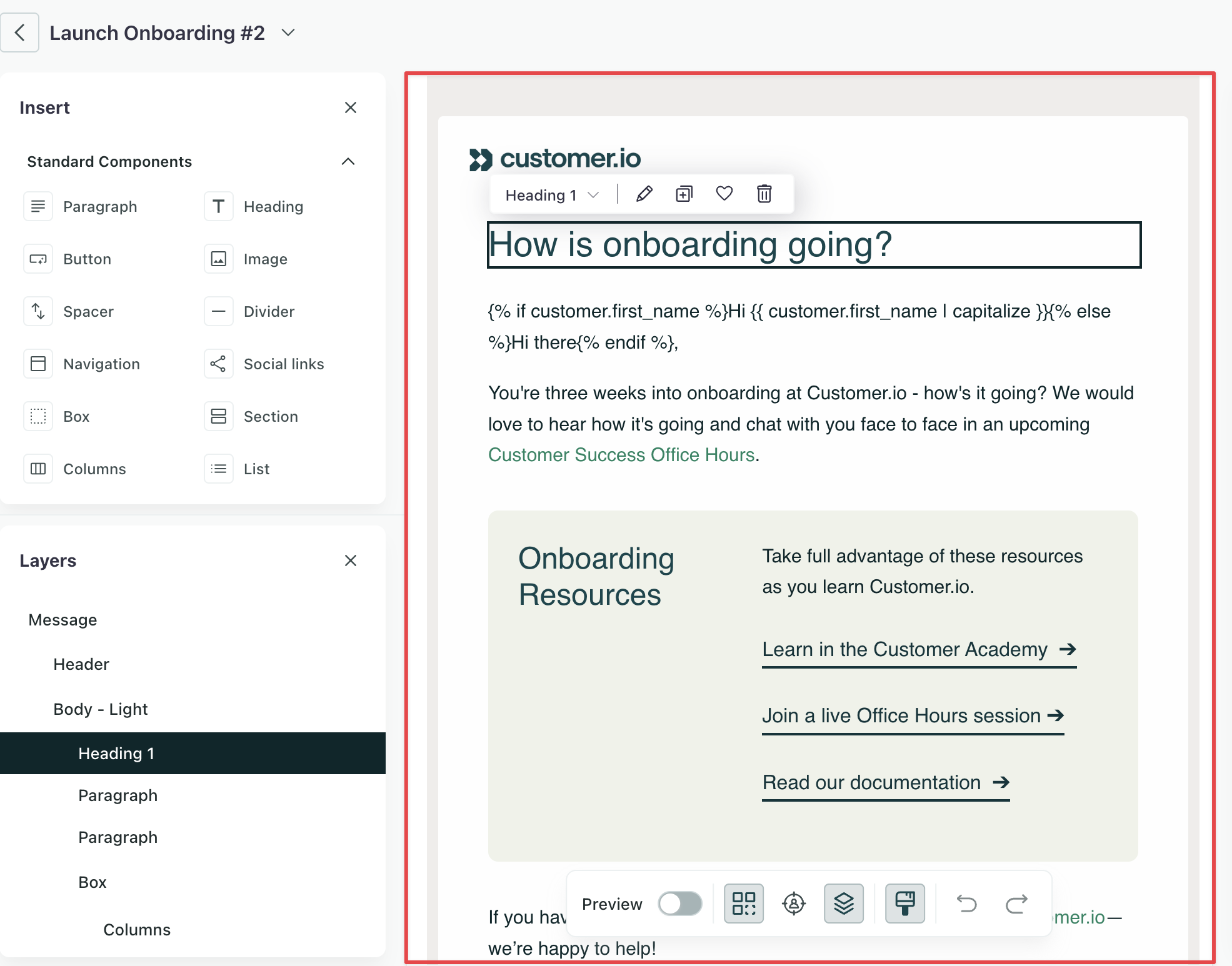Viewport: 1232px width, 966px height.
Task: Go back with the arrow button
Action: pos(19,32)
